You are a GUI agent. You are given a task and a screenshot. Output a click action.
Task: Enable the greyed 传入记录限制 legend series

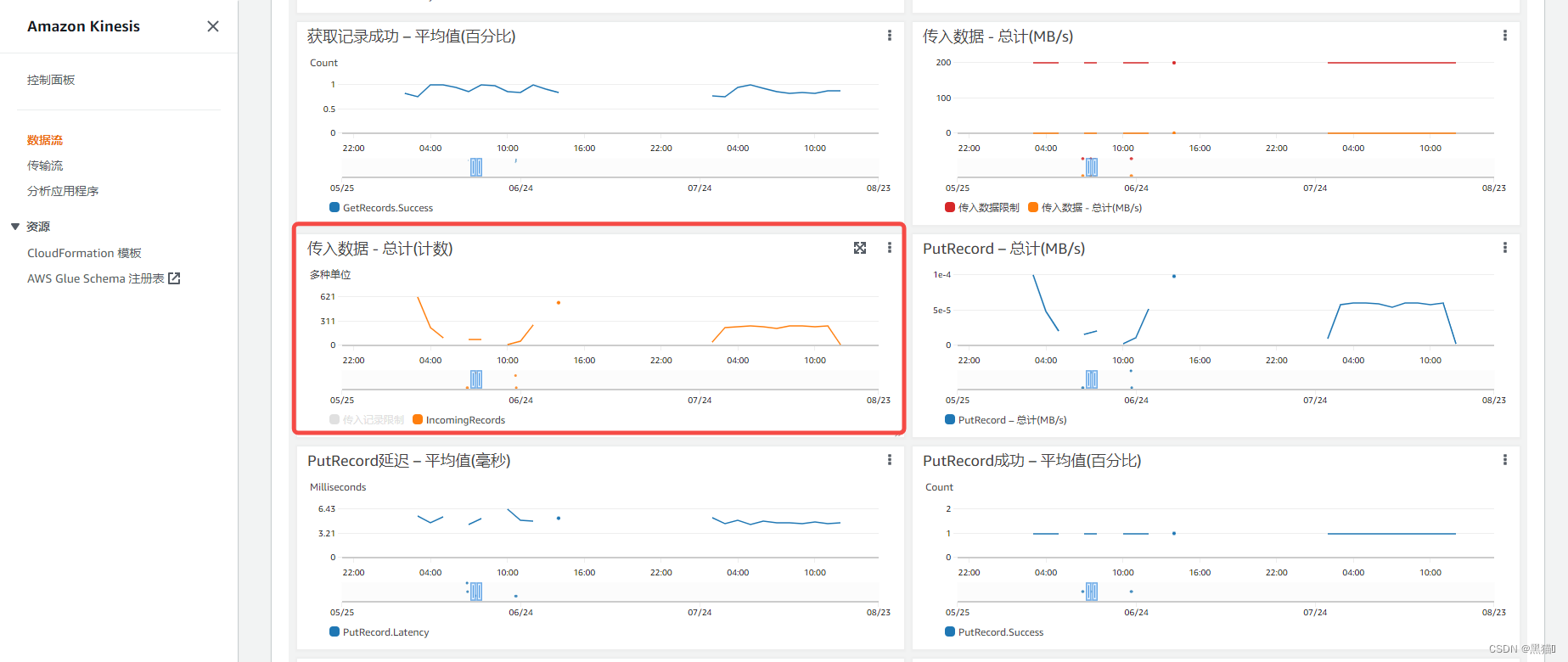pyautogui.click(x=367, y=420)
